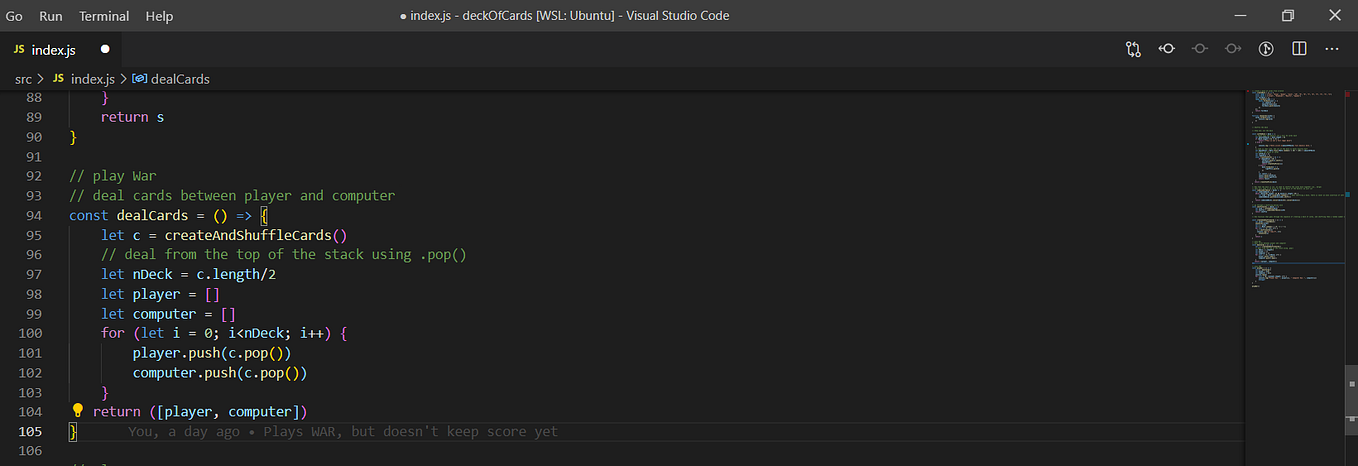Image resolution: width=1358 pixels, height=466 pixels.
Task: Select line number 94 in gutter
Action: (x=34, y=215)
